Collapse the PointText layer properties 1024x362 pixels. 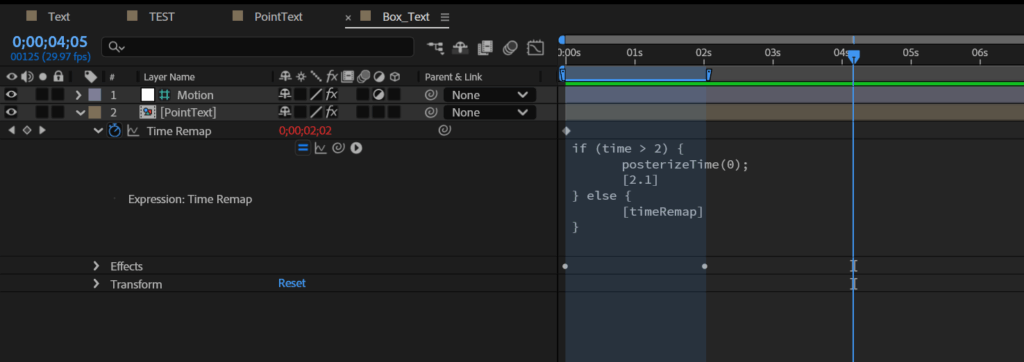(x=80, y=112)
